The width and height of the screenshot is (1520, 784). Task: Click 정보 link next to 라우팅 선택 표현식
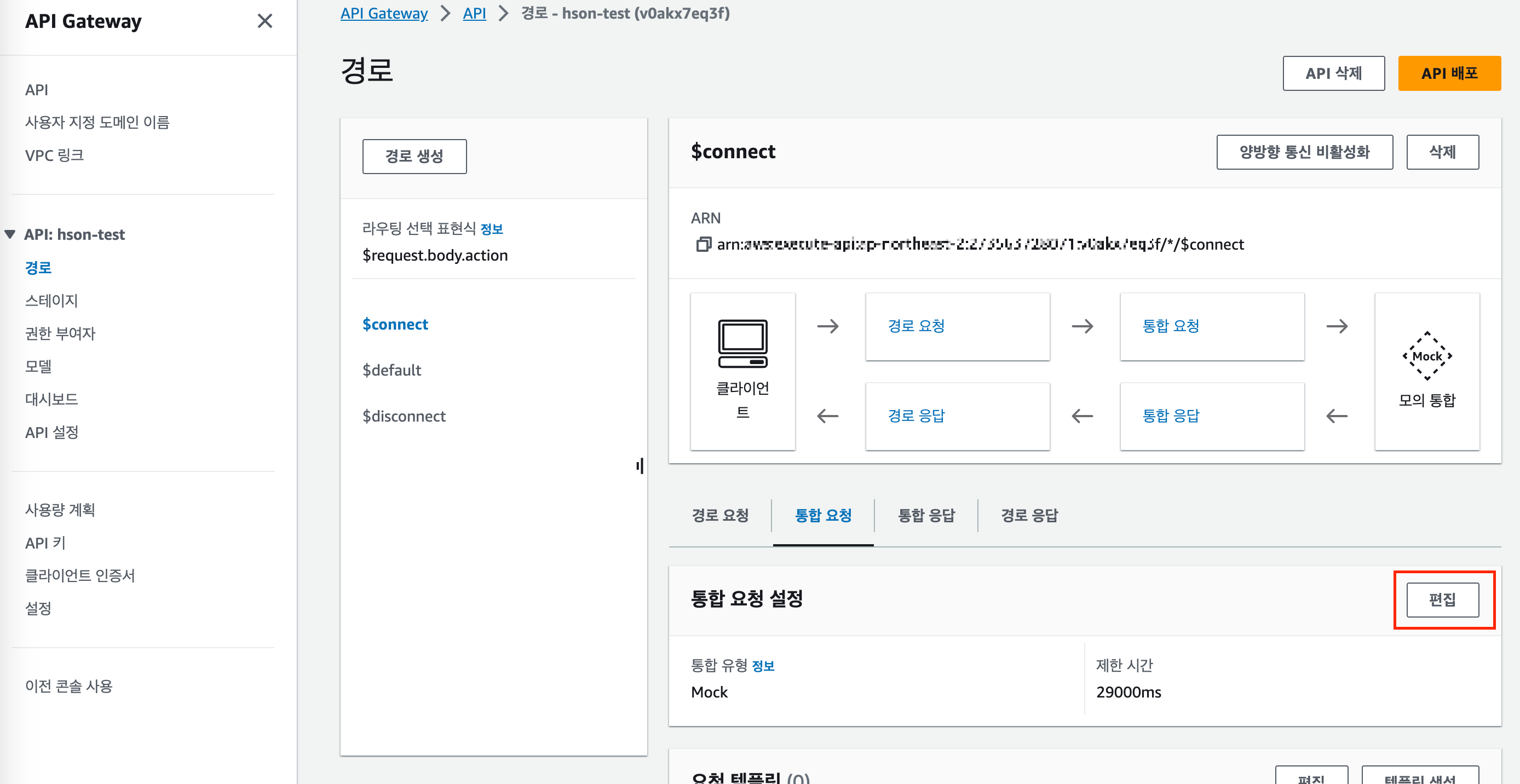pos(492,229)
